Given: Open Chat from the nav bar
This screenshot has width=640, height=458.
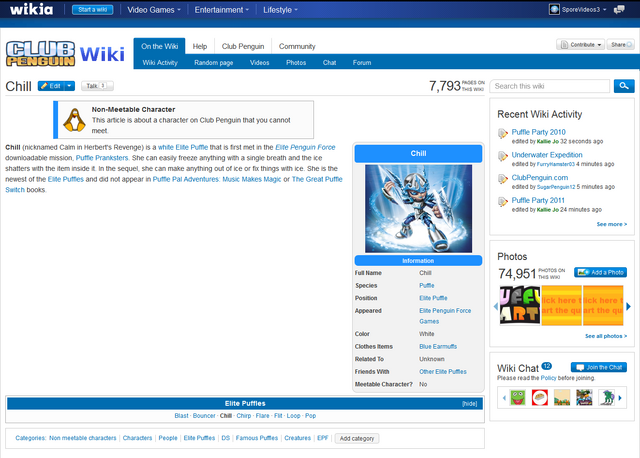Looking at the screenshot, I should [329, 62].
